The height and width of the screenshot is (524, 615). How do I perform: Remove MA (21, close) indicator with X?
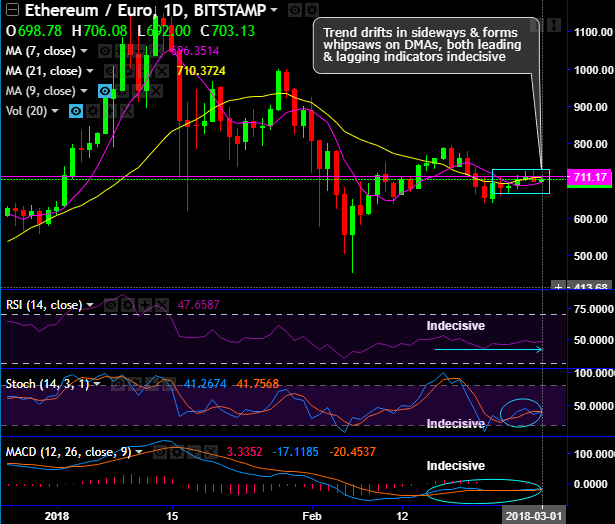pyautogui.click(x=162, y=71)
